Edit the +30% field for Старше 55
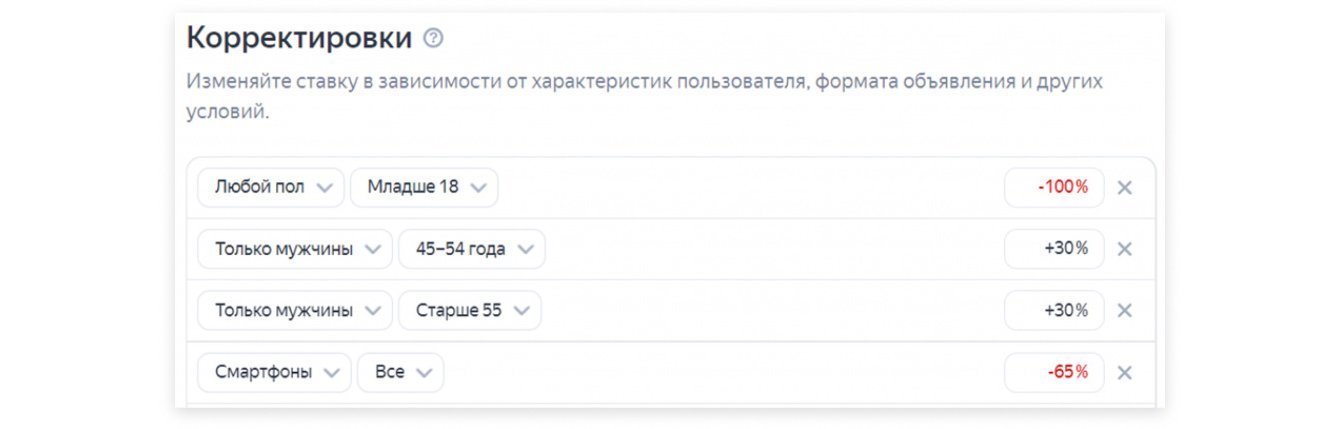The height and width of the screenshot is (429, 1340). coord(1054,310)
